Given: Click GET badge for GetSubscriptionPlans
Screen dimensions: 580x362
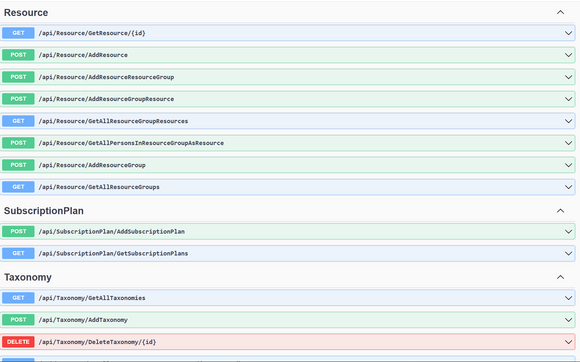Looking at the screenshot, I should [18, 253].
